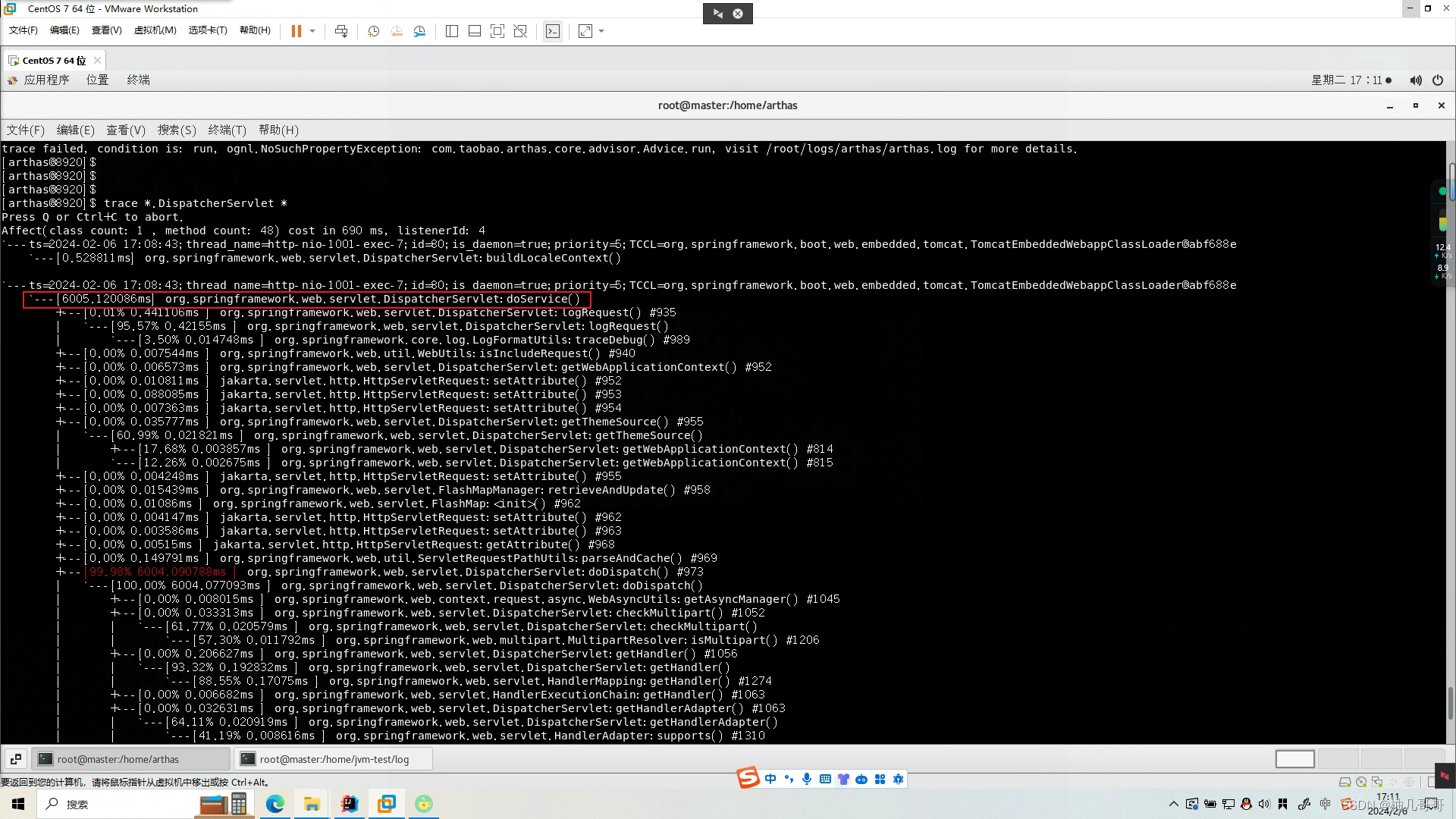Toggle the library sidebar view
The width and height of the screenshot is (1456, 819).
(452, 31)
